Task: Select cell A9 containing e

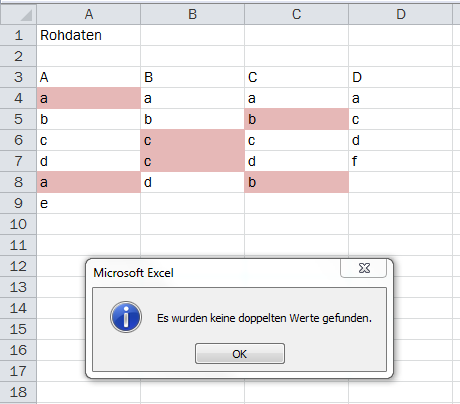Action: 89,203
